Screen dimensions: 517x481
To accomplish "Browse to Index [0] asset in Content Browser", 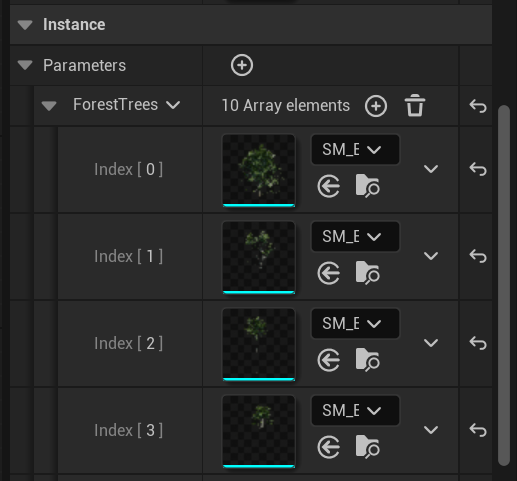I will [x=367, y=186].
